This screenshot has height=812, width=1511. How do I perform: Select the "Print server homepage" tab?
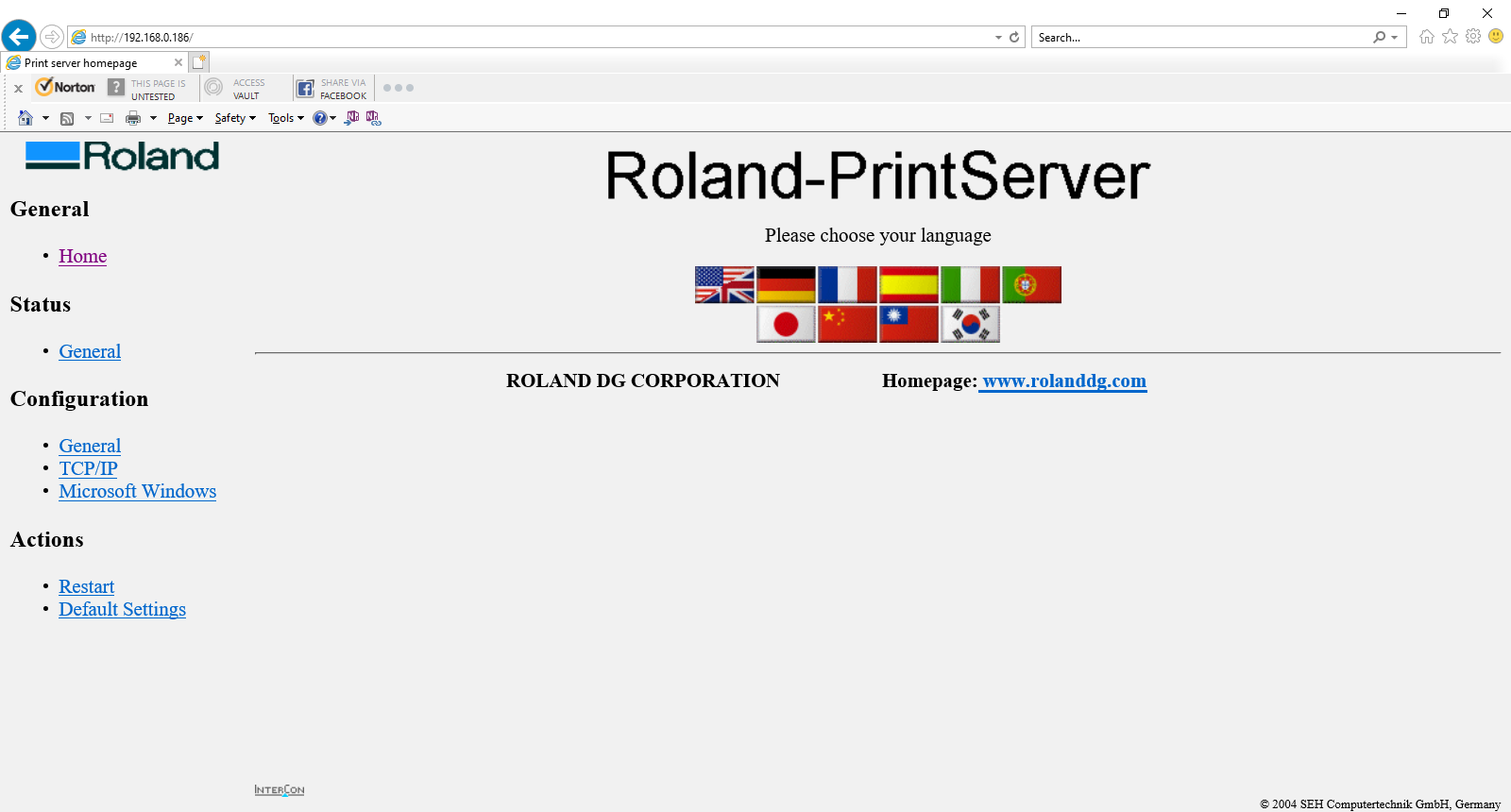click(94, 63)
